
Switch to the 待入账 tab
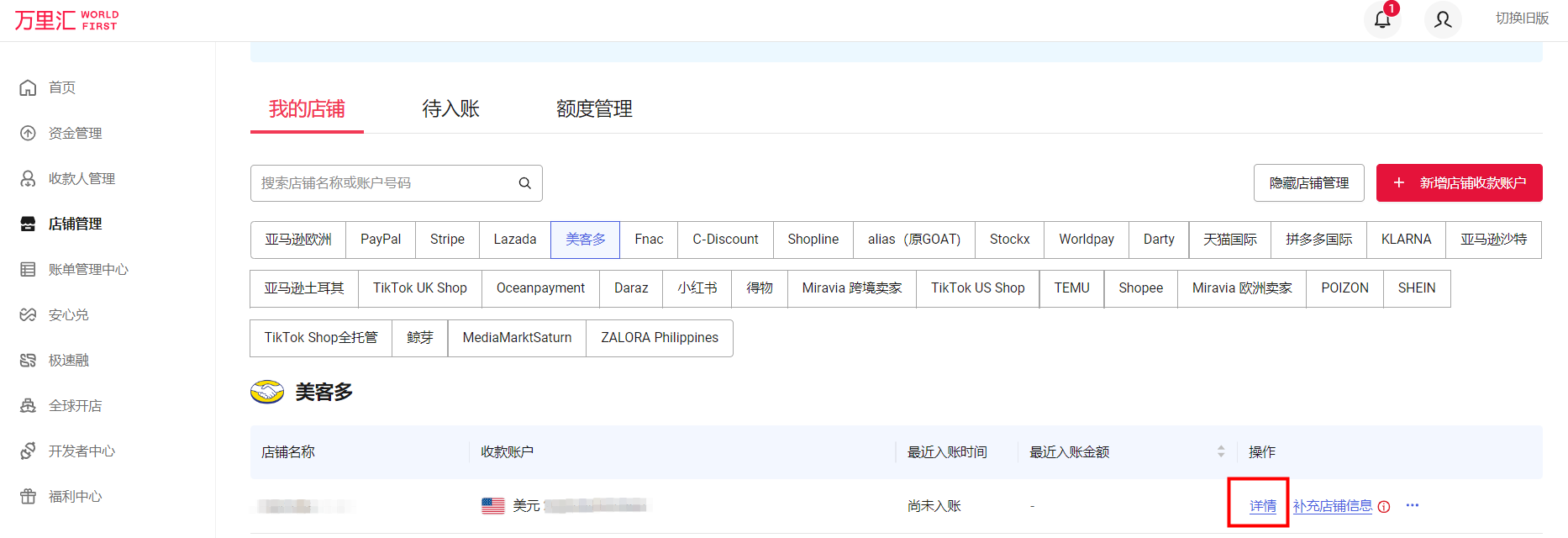tap(450, 109)
